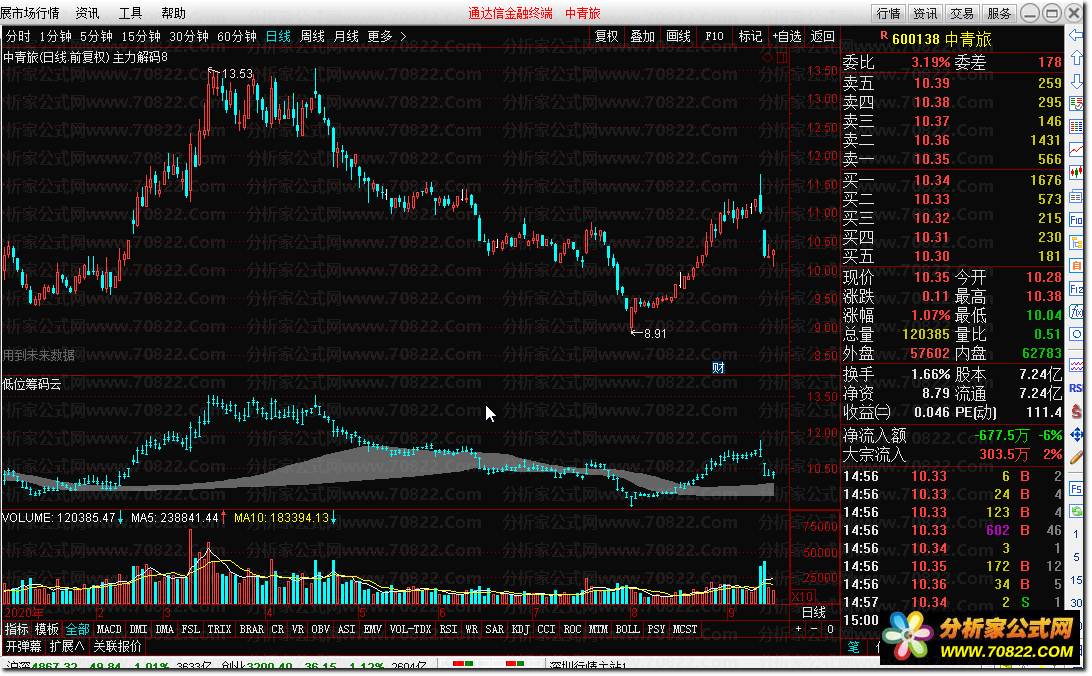Switch to 1分钟 period
This screenshot has height=676, width=1092.
[x=55, y=36]
